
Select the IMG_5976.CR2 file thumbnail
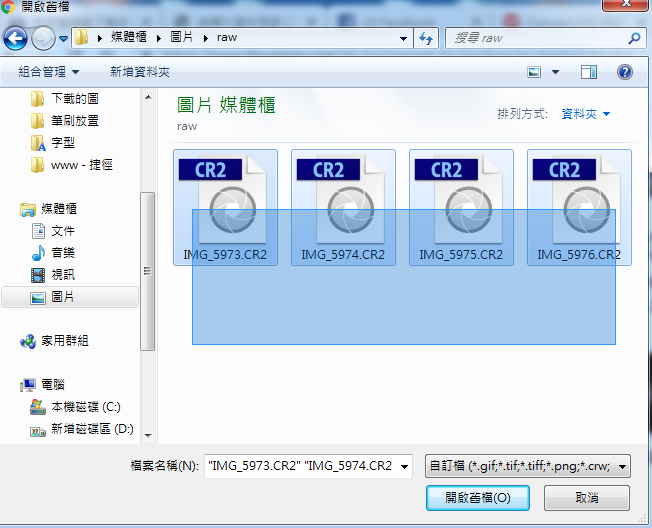tap(579, 207)
